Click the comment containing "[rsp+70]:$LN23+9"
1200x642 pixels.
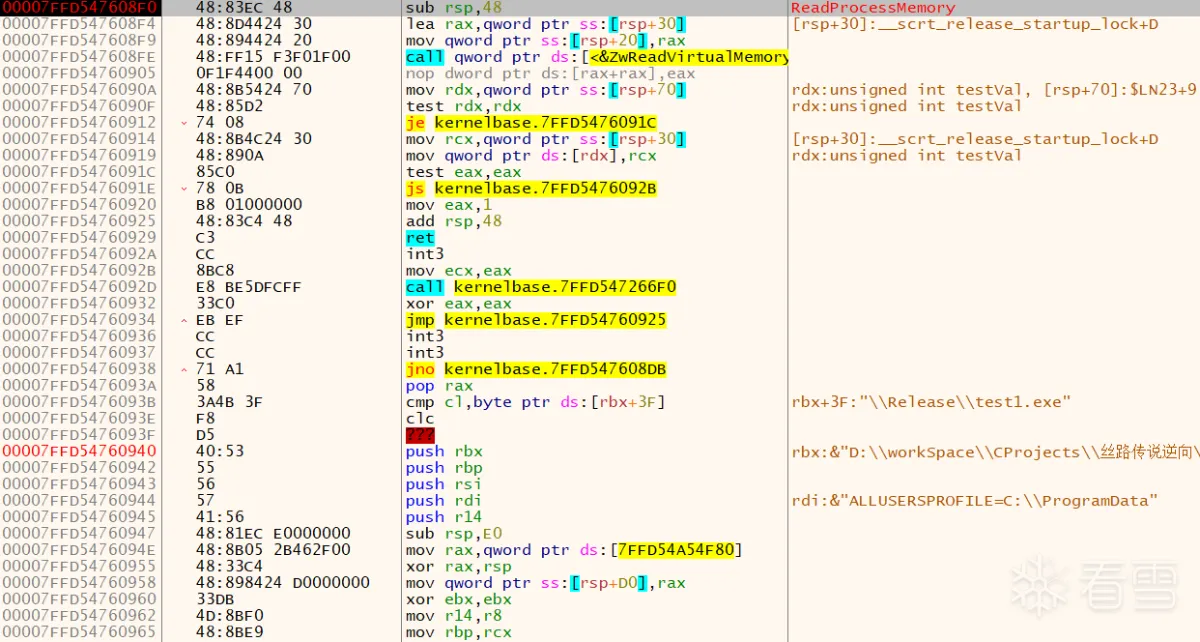[x=994, y=90]
